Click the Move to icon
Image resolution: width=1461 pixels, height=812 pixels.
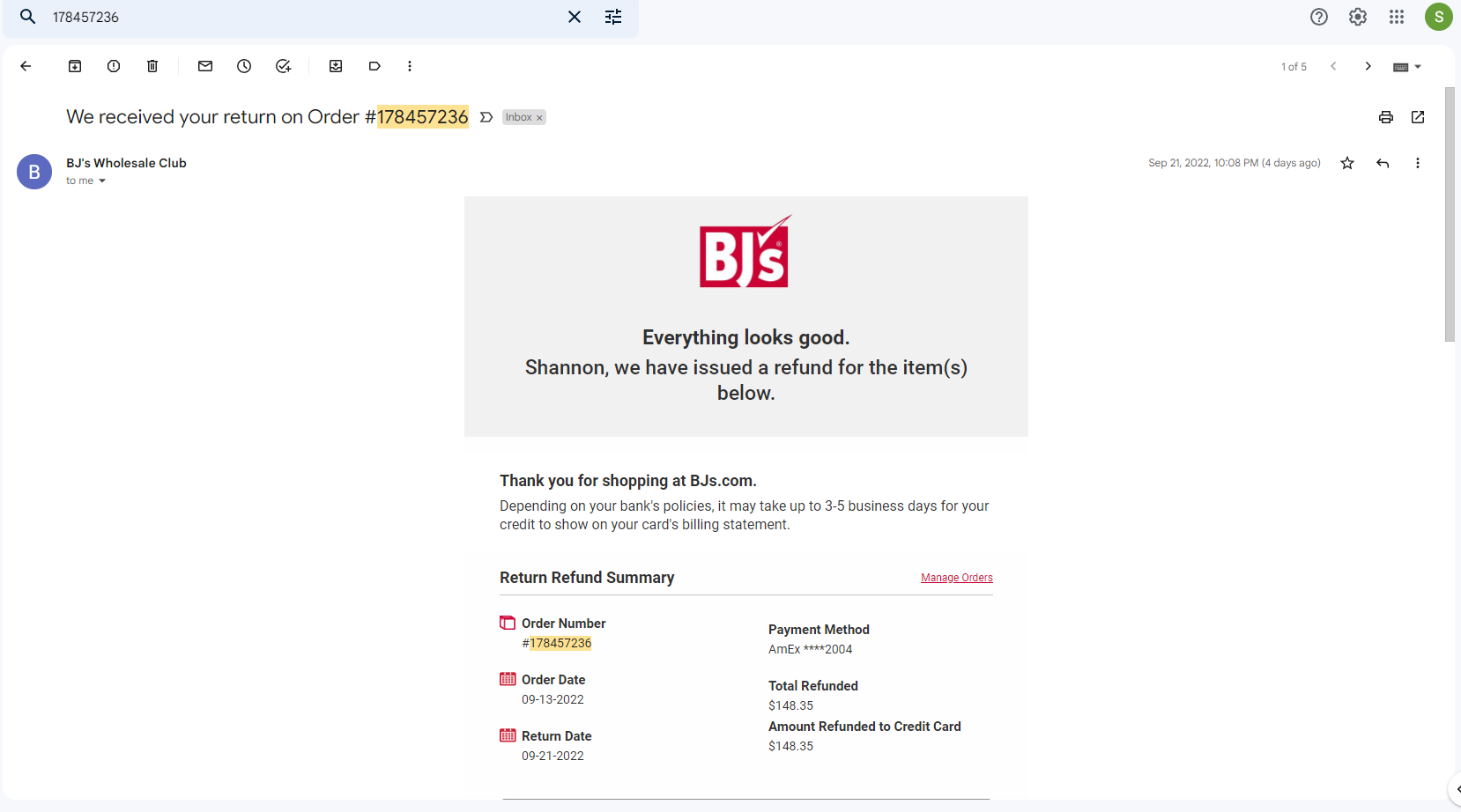(336, 66)
